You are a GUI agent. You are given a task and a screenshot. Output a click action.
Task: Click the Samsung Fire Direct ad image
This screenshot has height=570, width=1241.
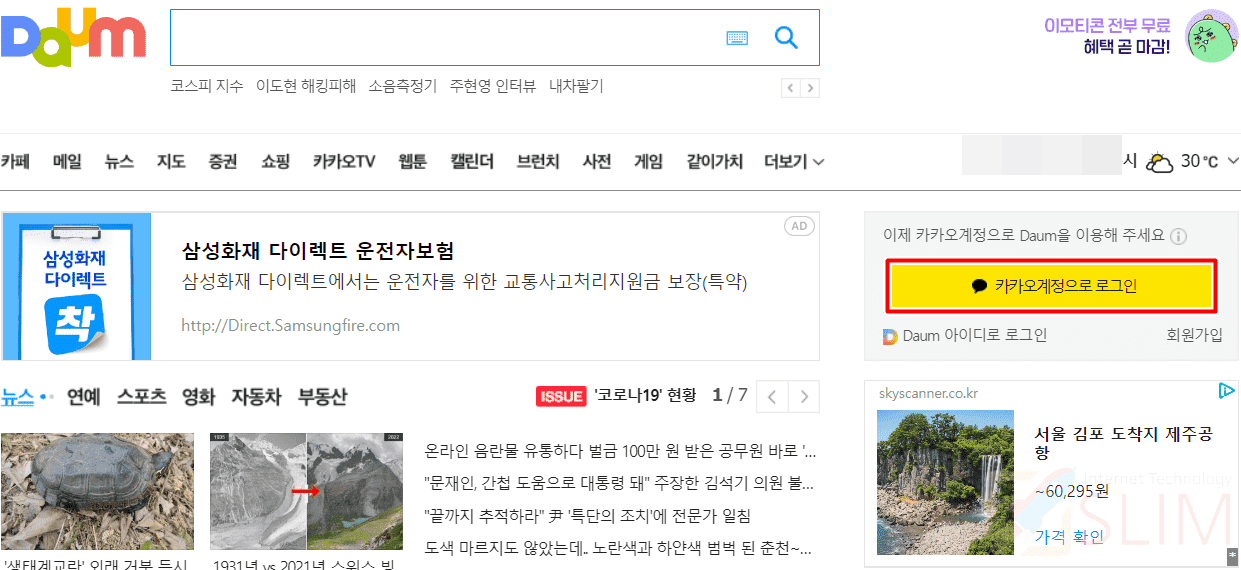(77, 286)
